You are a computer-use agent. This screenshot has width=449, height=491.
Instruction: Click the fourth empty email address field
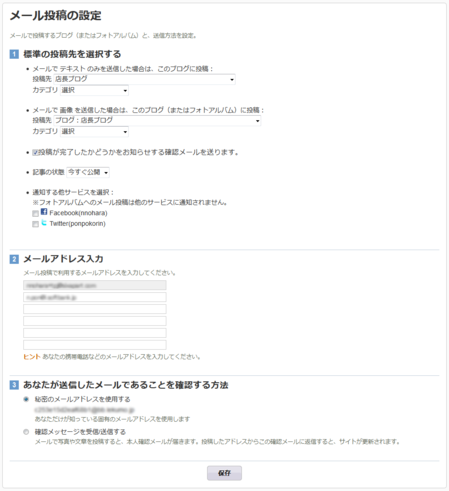(x=95, y=321)
